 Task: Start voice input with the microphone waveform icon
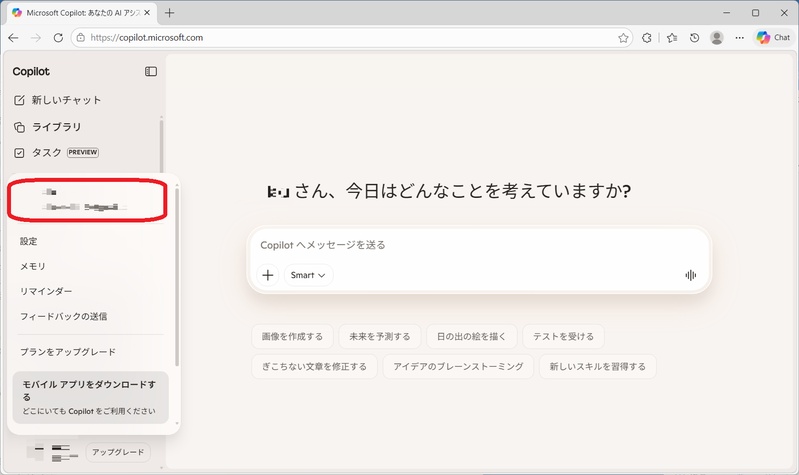coord(690,275)
